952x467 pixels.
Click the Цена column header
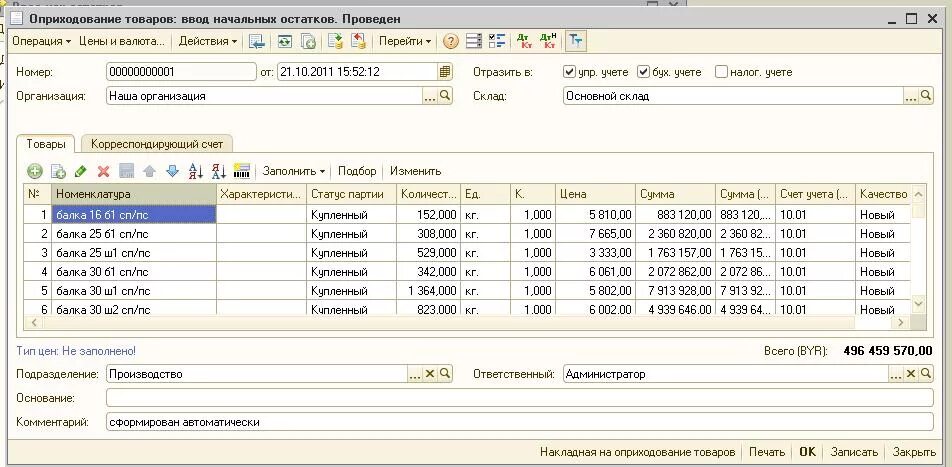click(595, 194)
